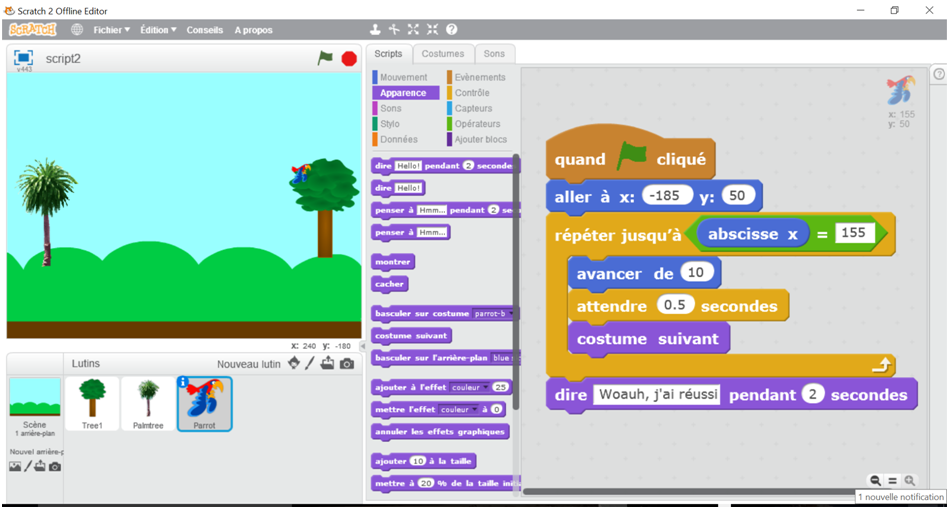Open the globe language selector

(x=77, y=30)
